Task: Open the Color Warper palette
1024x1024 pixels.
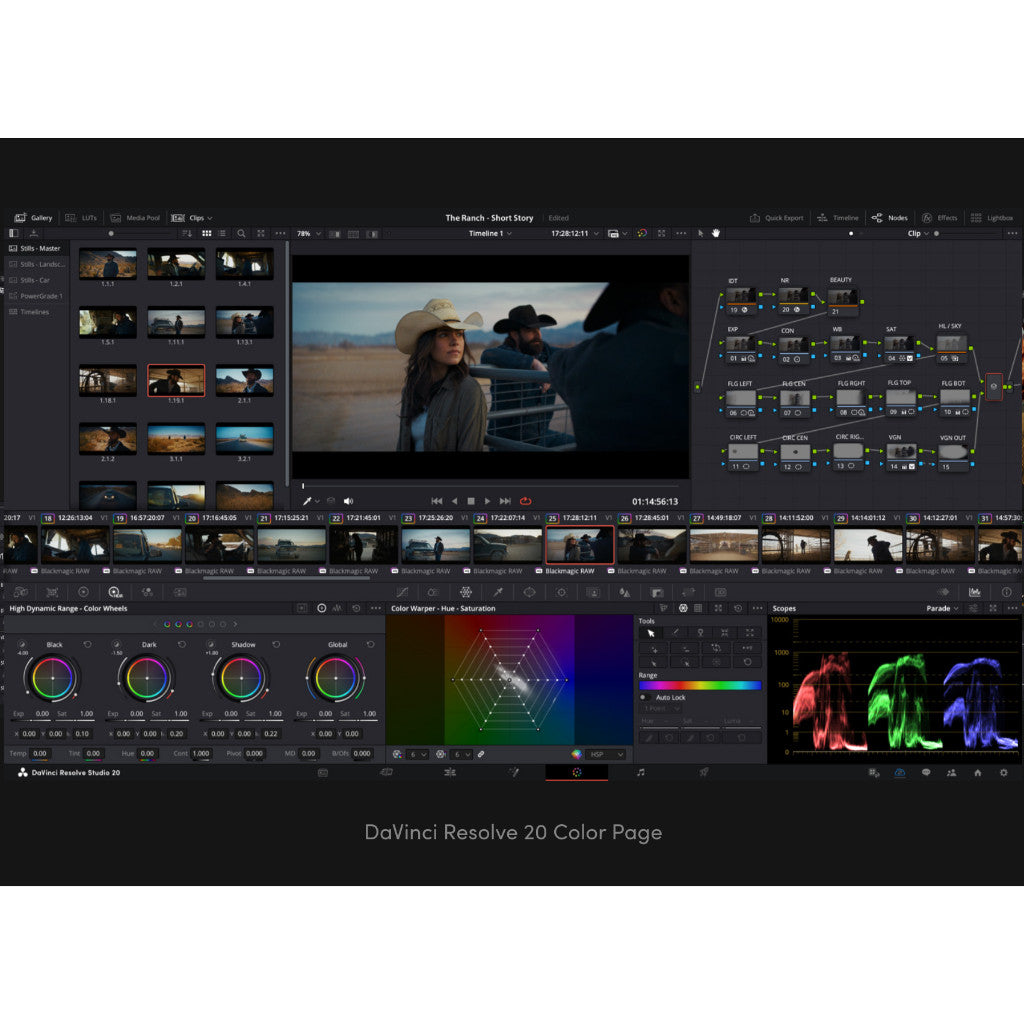Action: click(466, 592)
